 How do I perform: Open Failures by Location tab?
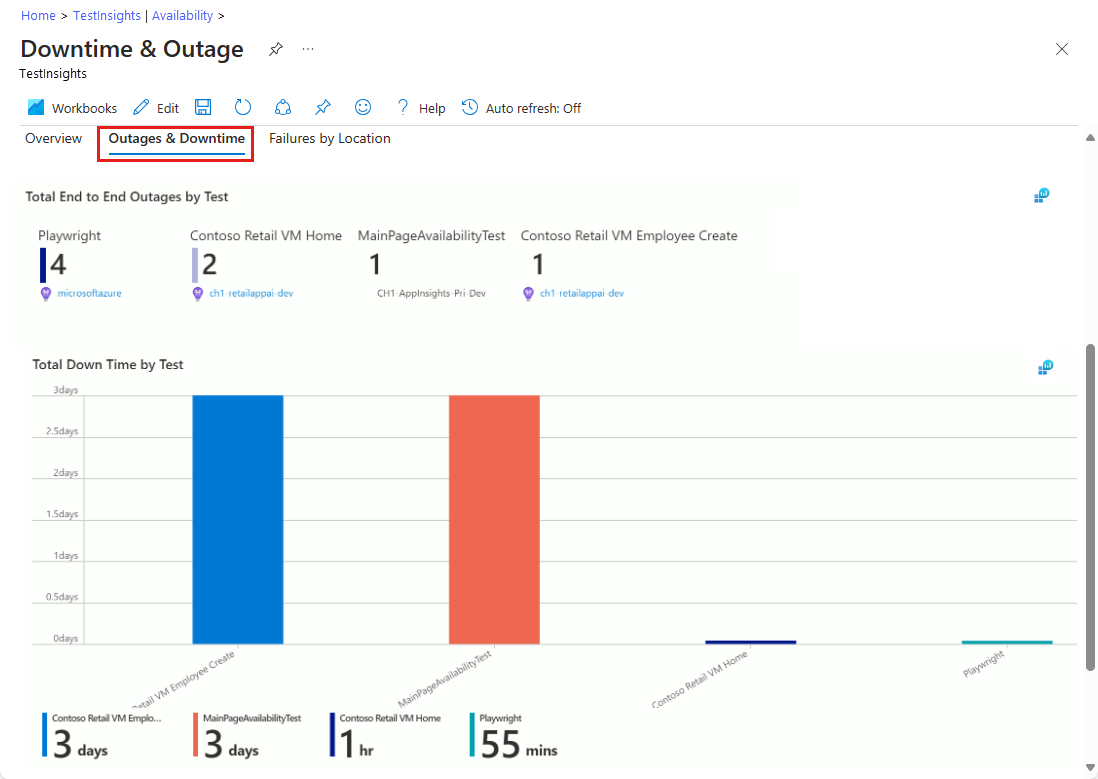click(330, 139)
